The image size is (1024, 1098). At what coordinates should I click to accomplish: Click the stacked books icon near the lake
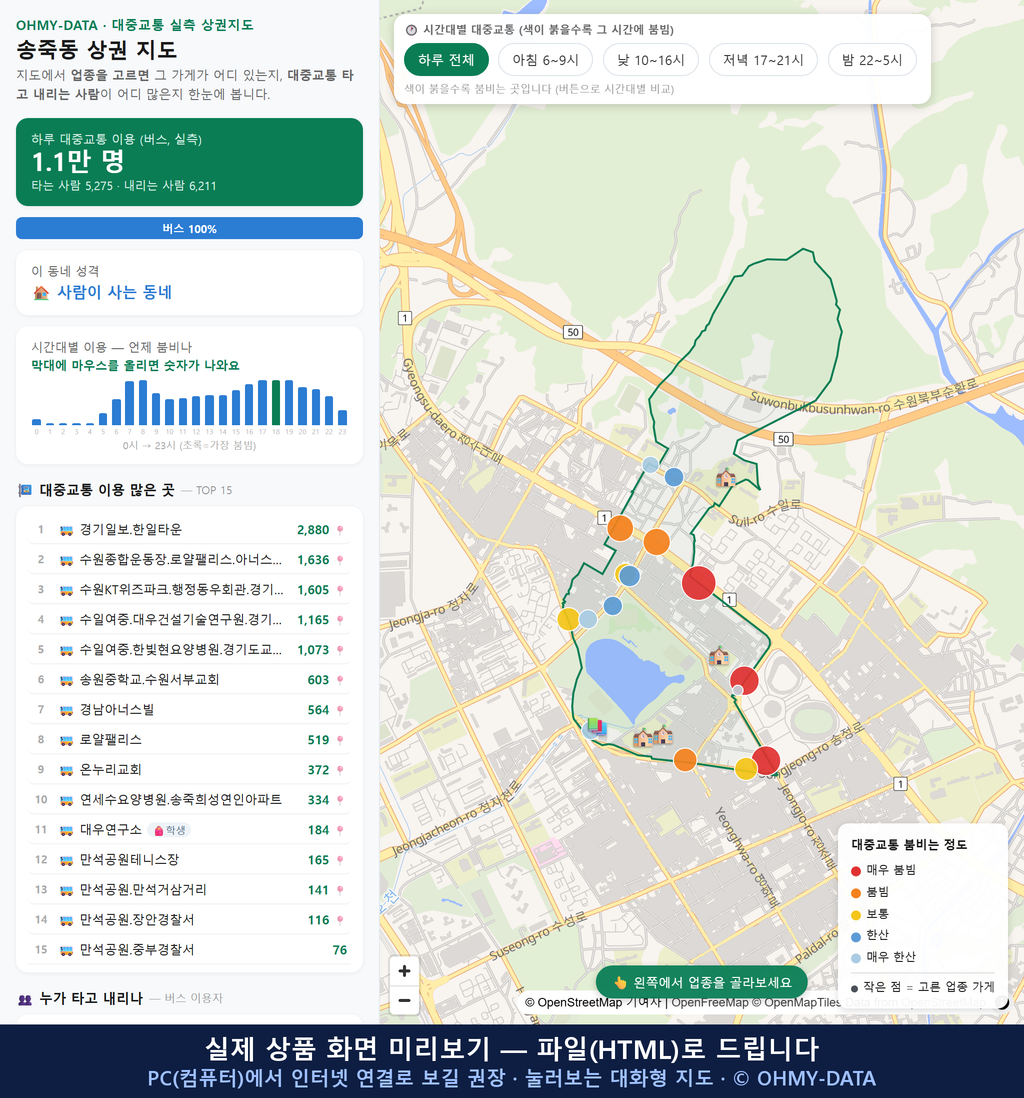[597, 727]
